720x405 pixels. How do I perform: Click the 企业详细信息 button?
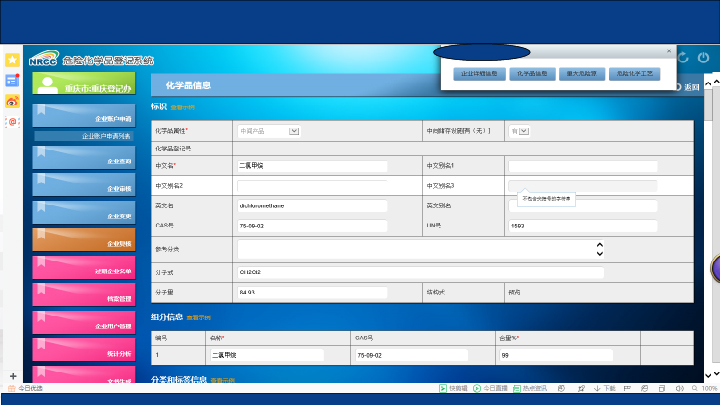coord(477,74)
